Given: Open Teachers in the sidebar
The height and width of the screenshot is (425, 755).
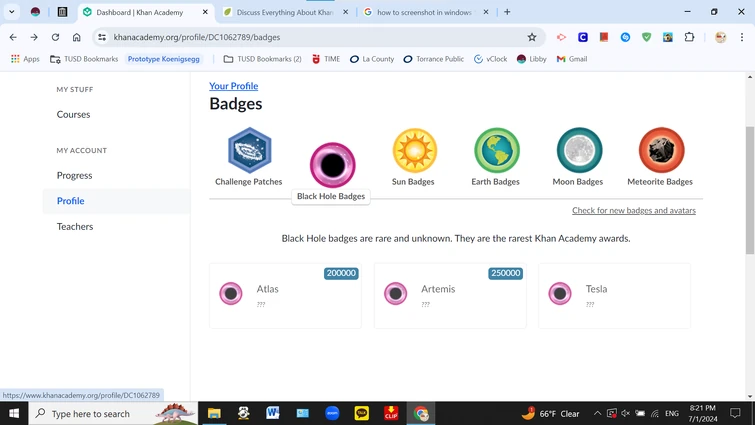Looking at the screenshot, I should (x=75, y=226).
